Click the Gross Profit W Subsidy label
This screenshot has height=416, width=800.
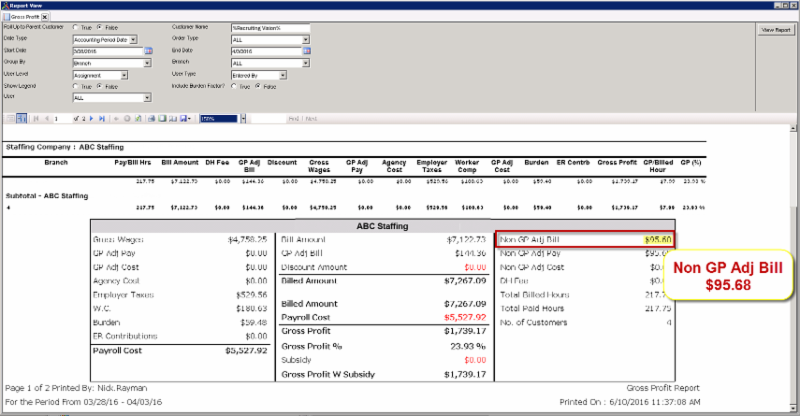(x=328, y=374)
